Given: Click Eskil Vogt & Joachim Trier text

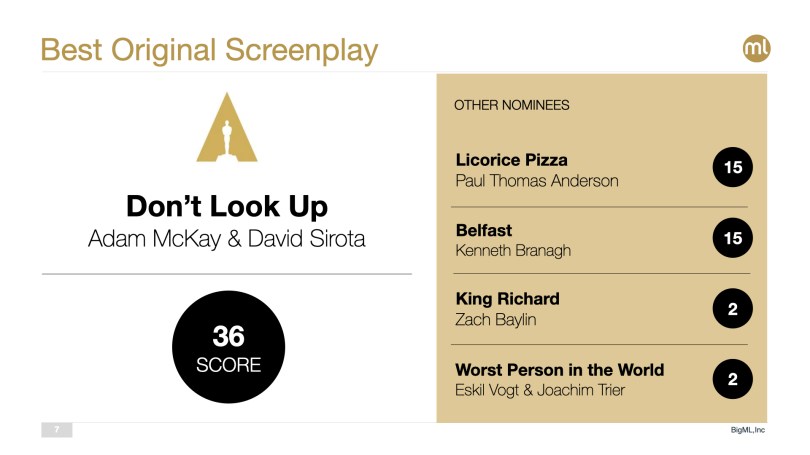Looking at the screenshot, I should point(540,390).
